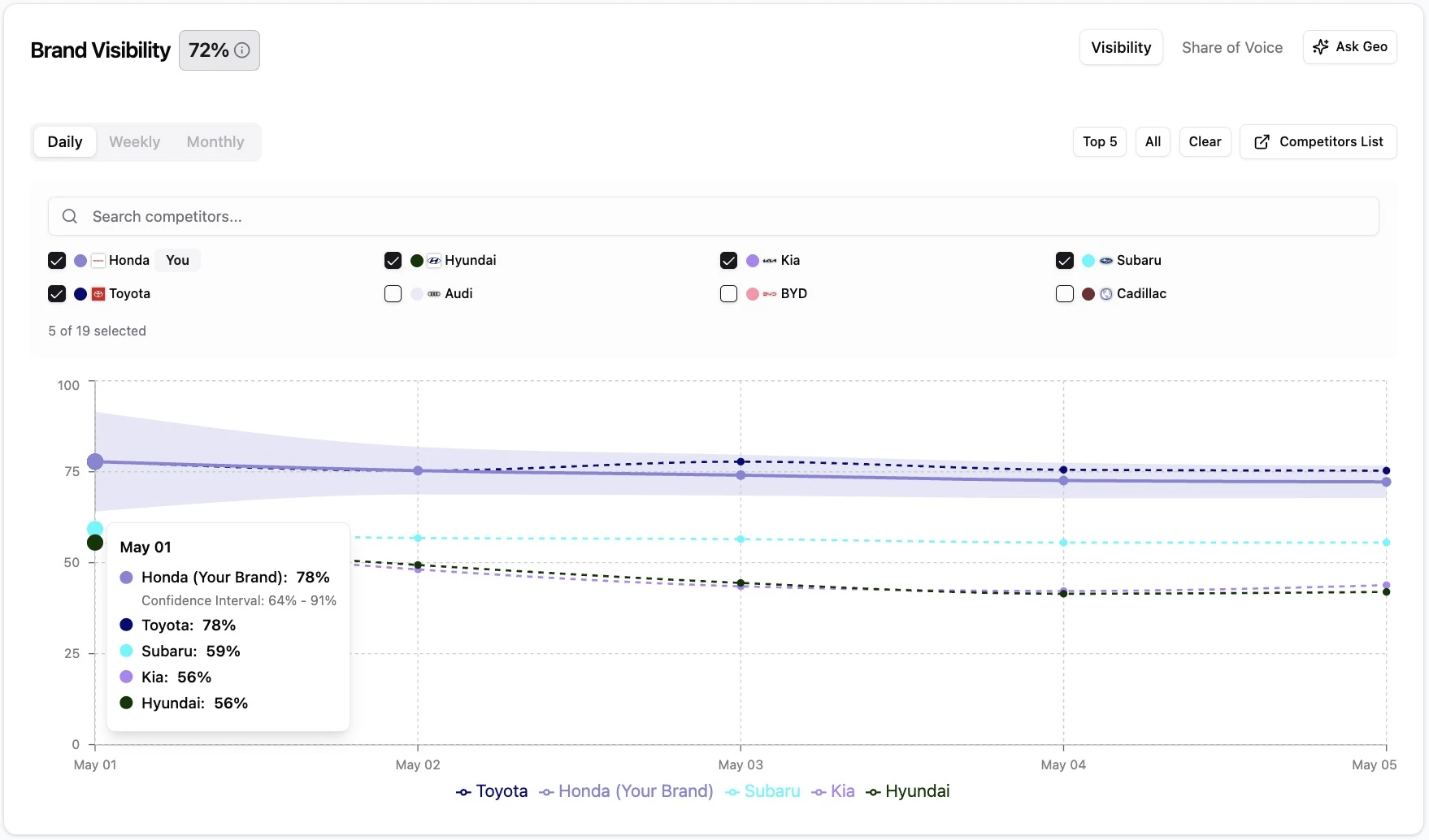The image size is (1429, 840).
Task: Enable the BYD checkbox
Action: point(728,294)
